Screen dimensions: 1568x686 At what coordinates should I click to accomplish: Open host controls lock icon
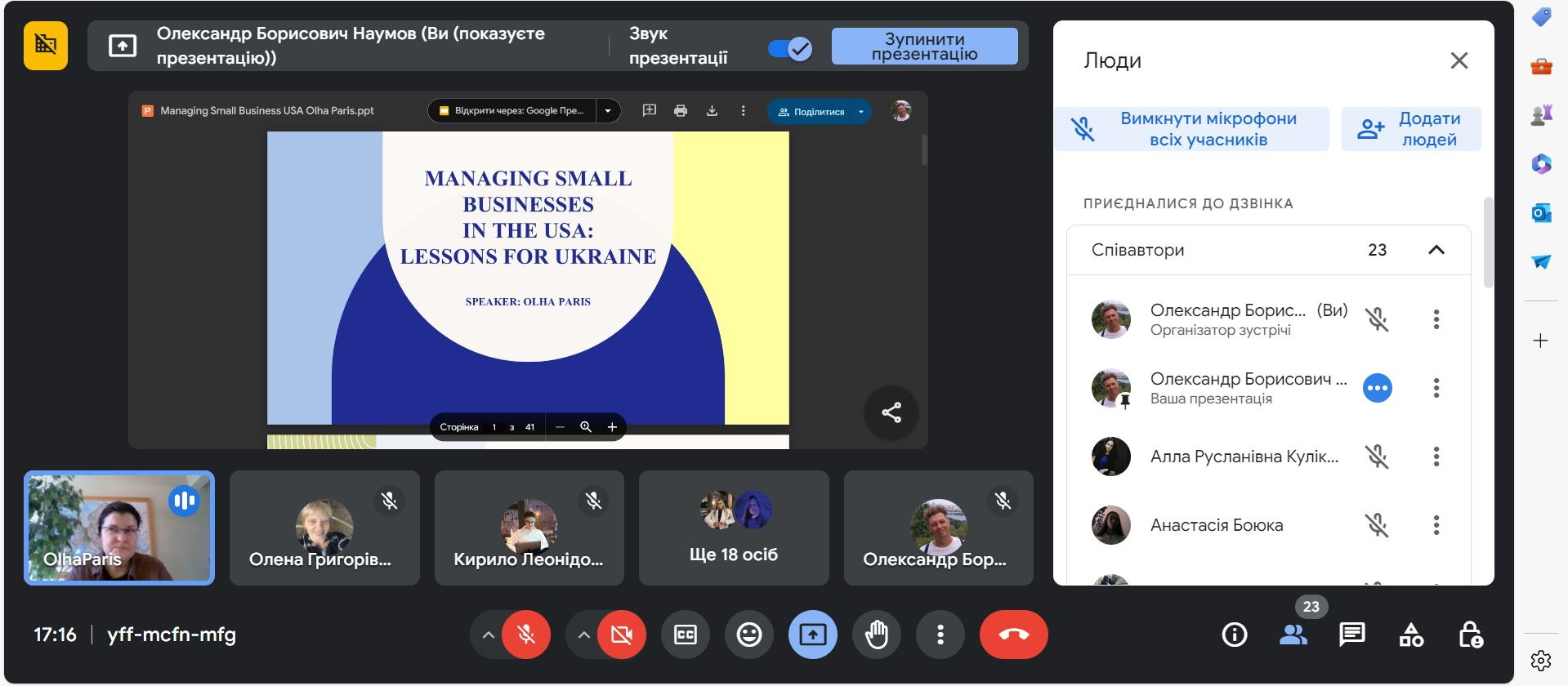coord(1470,635)
